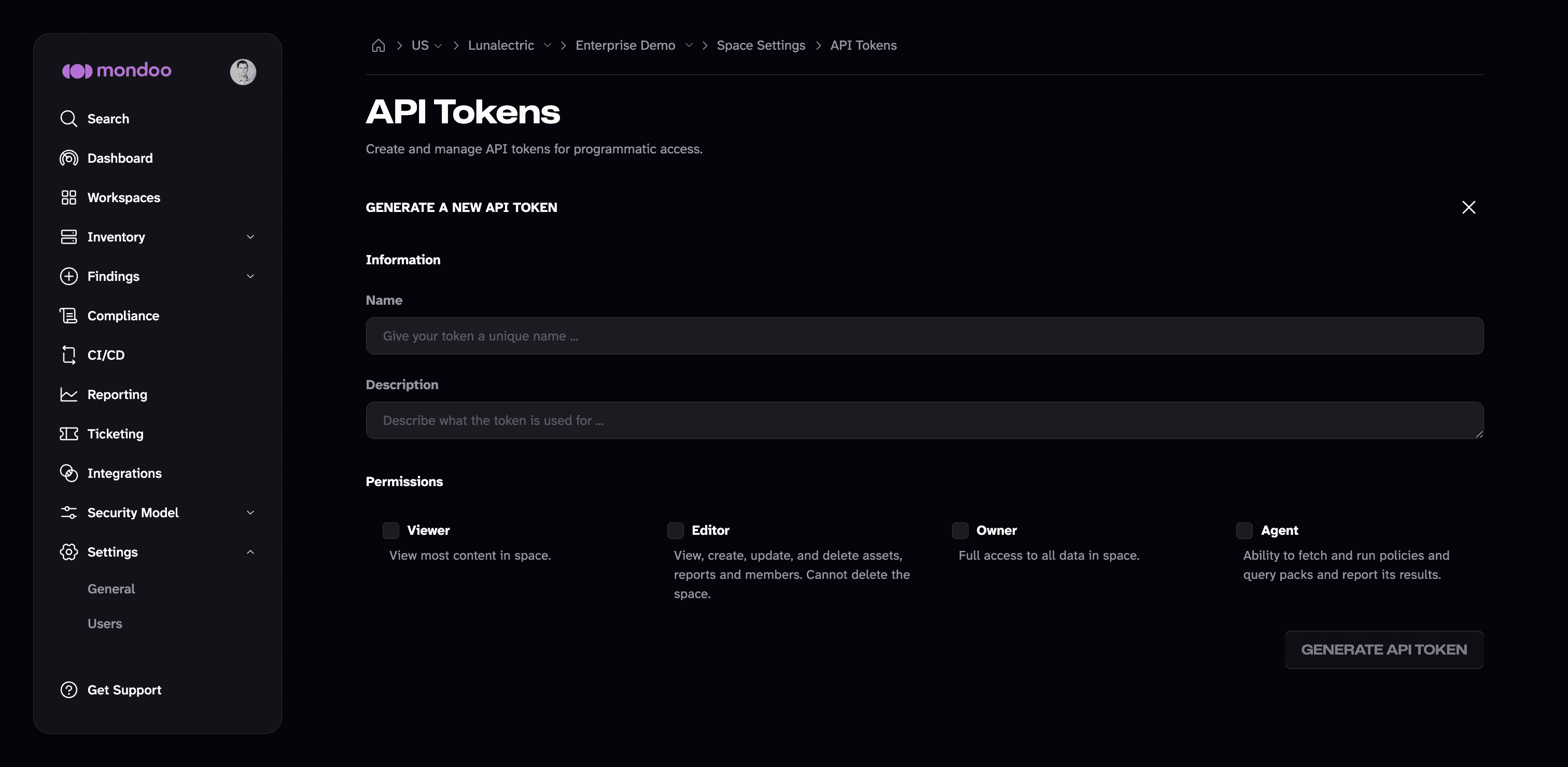Click the Description text area

925,420
